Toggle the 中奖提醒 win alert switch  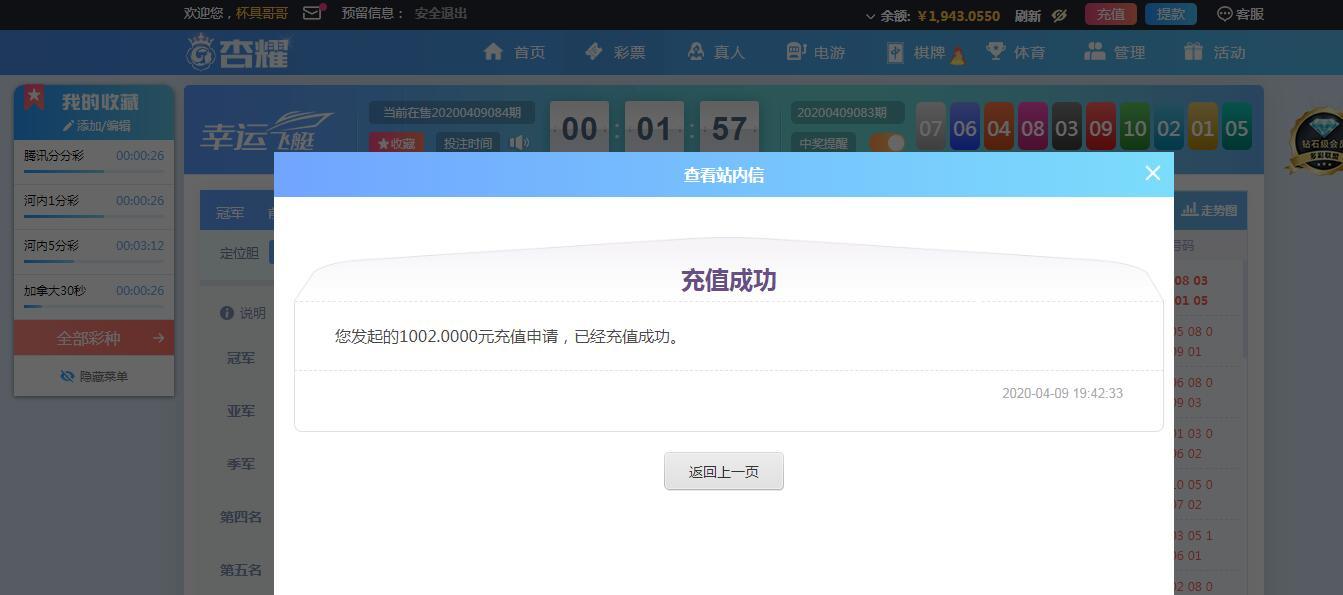click(x=887, y=143)
